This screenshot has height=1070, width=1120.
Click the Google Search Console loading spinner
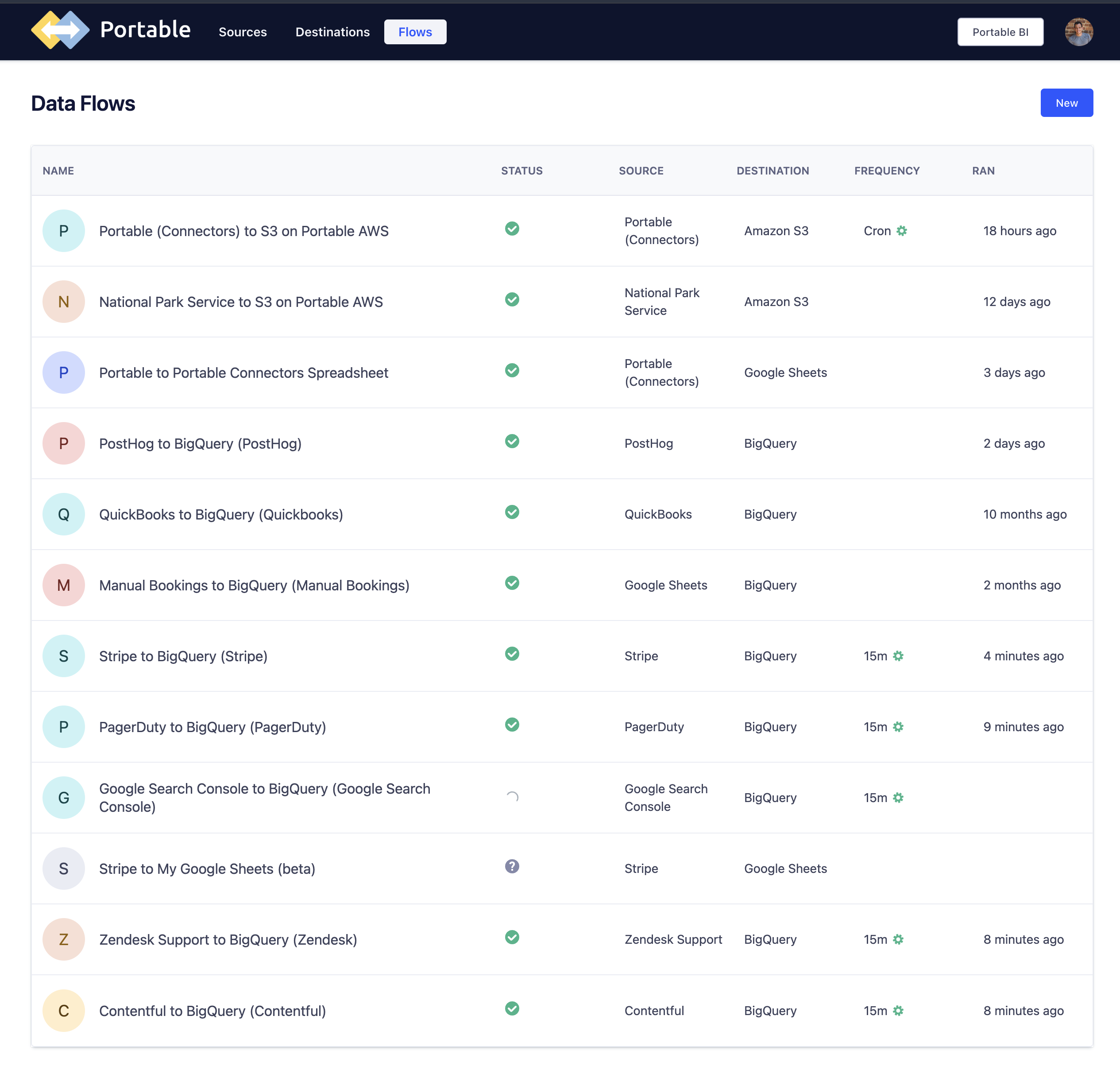512,797
